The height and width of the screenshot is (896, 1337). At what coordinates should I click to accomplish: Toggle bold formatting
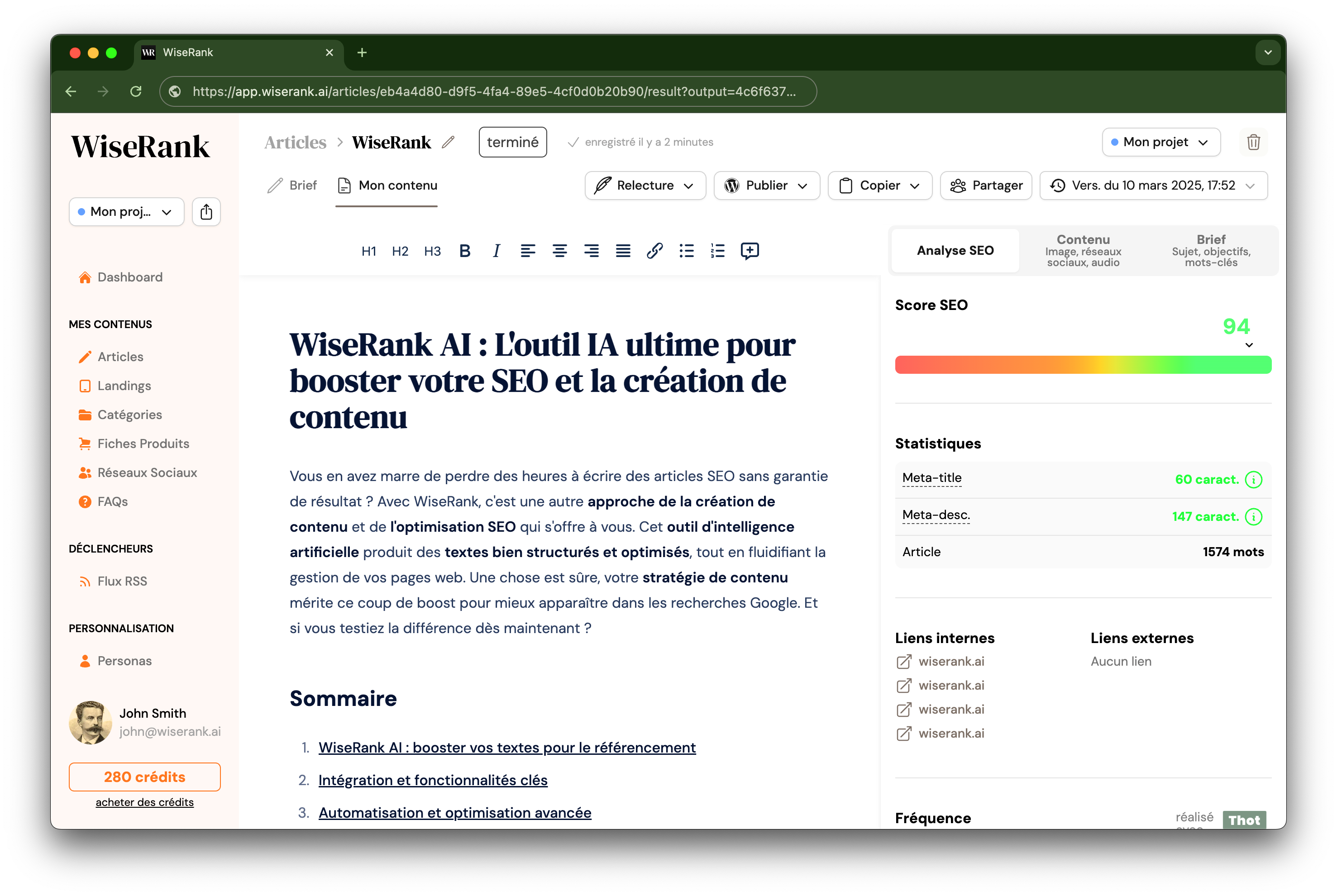(x=464, y=250)
